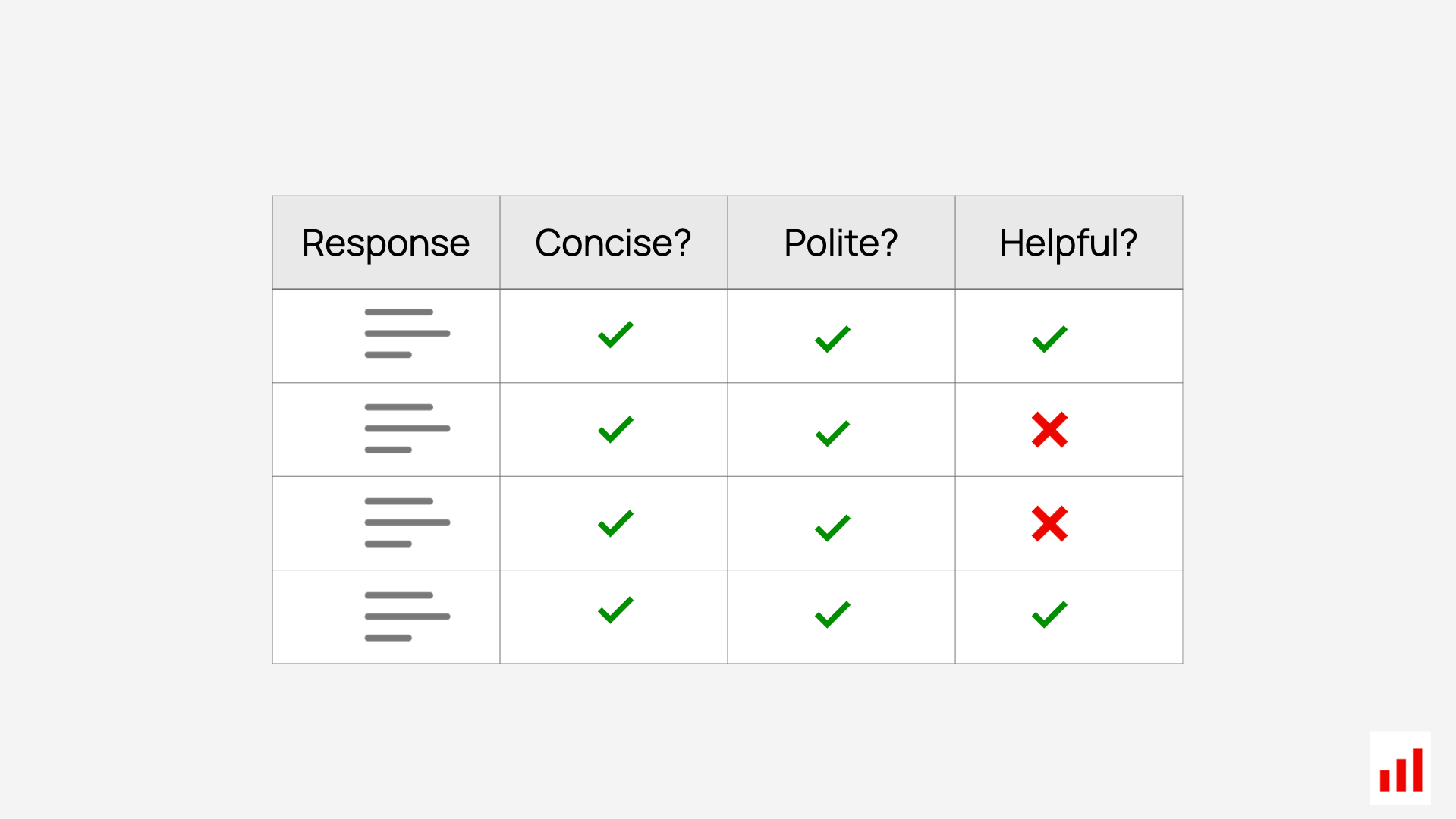Click the first row response text icon
Screen dimensions: 1456x819
coord(407,334)
